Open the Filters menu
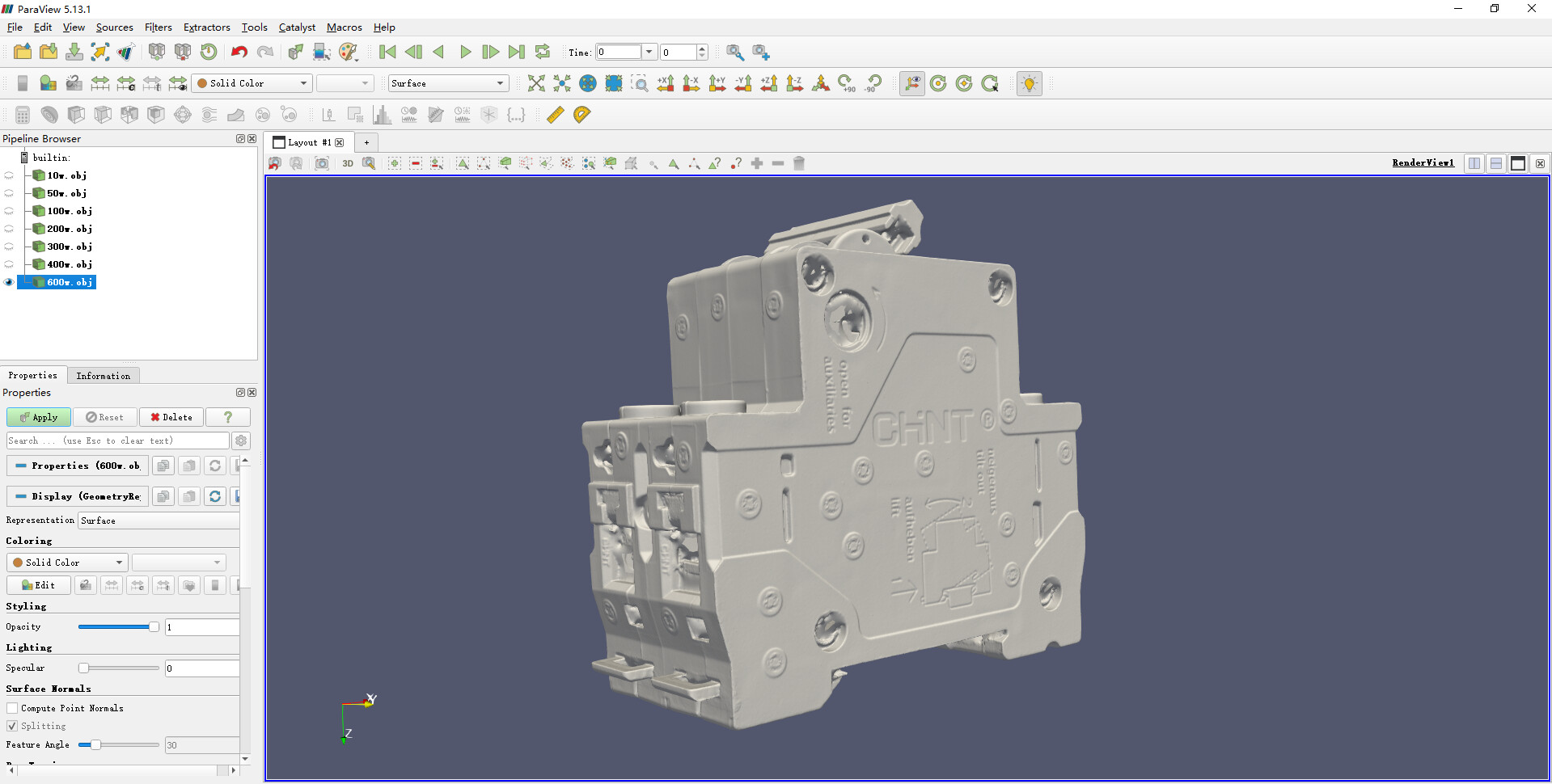This screenshot has height=784, width=1552. tap(159, 27)
